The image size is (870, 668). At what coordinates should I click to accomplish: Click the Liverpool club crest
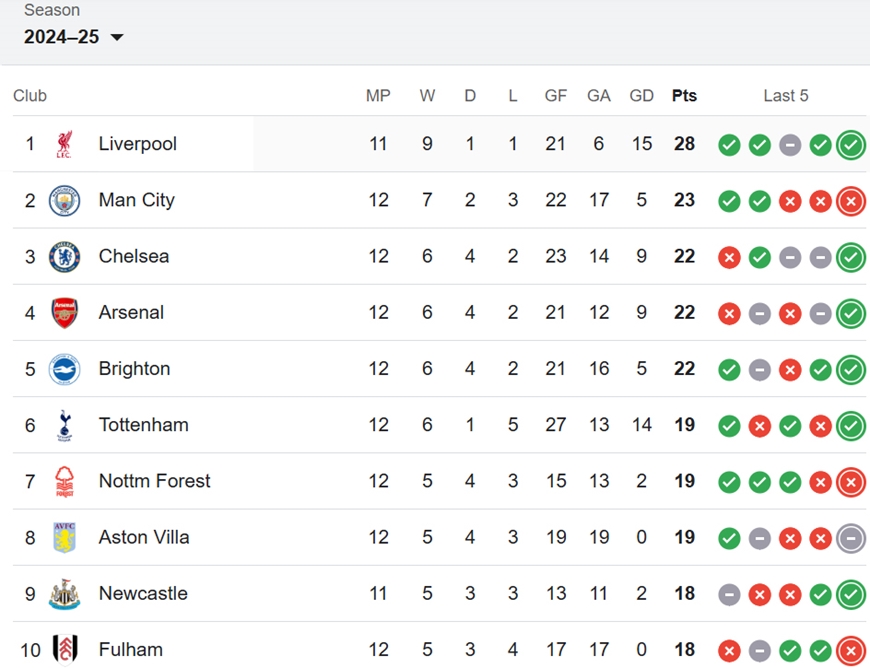click(x=64, y=144)
